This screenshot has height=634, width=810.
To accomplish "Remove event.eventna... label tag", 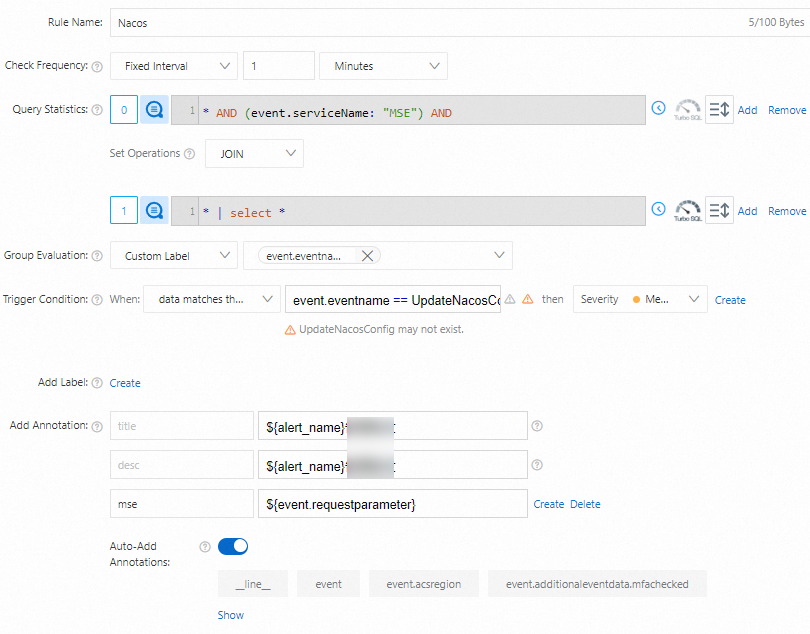I will point(367,256).
